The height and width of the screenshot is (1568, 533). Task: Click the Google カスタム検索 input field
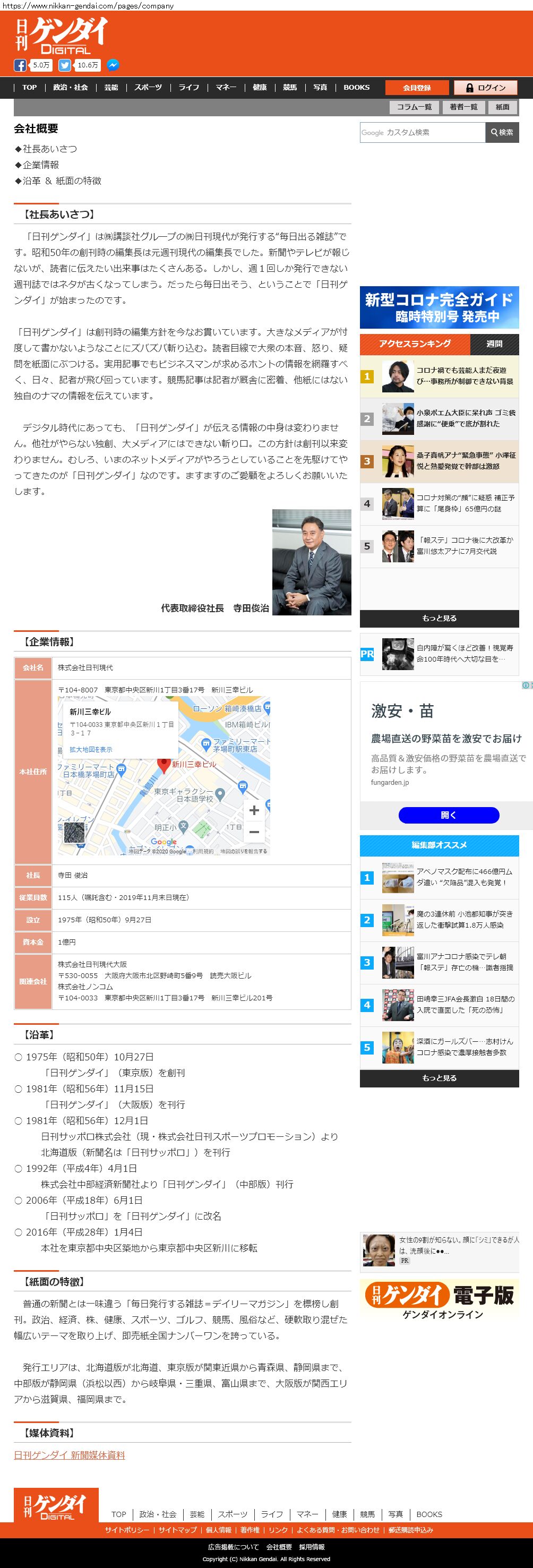[423, 132]
